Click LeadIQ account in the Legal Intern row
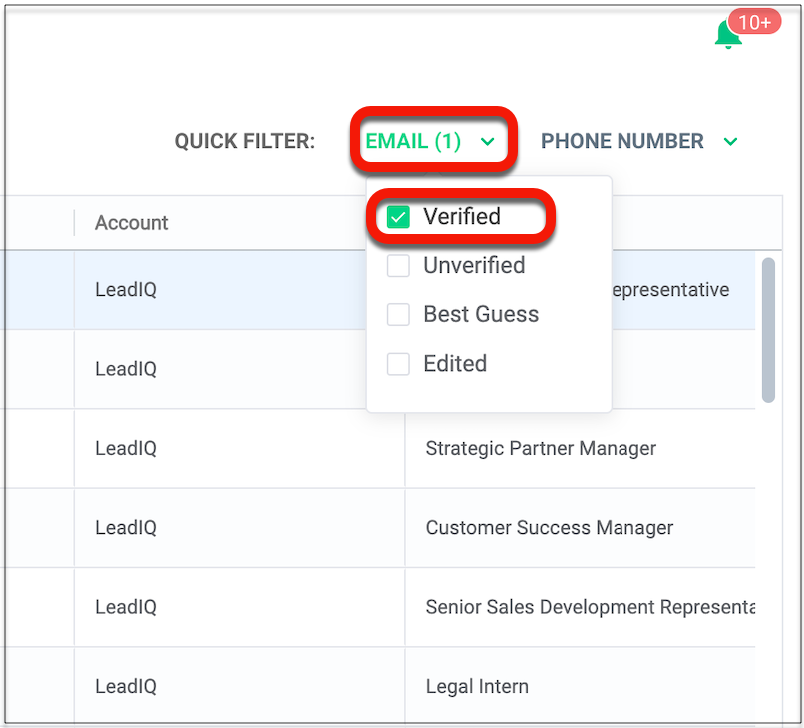804x728 pixels. pos(126,687)
